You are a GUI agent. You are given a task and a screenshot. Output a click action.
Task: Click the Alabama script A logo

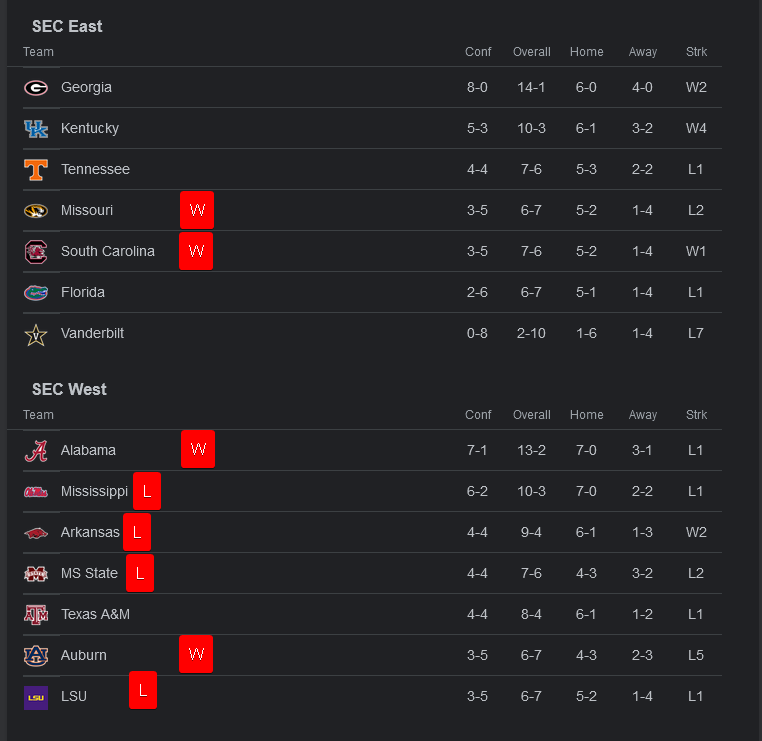36,451
